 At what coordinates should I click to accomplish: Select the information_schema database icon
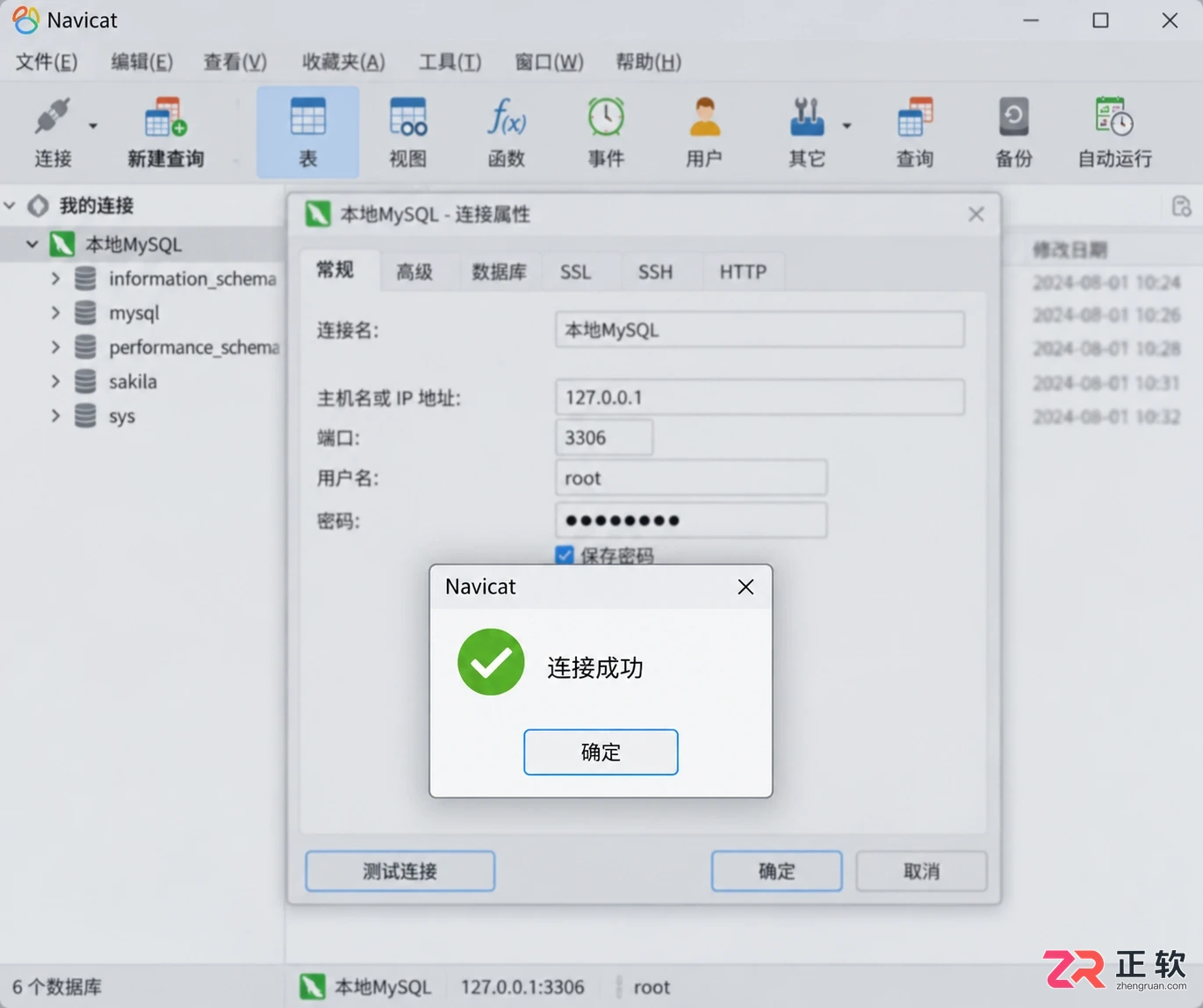tap(85, 278)
